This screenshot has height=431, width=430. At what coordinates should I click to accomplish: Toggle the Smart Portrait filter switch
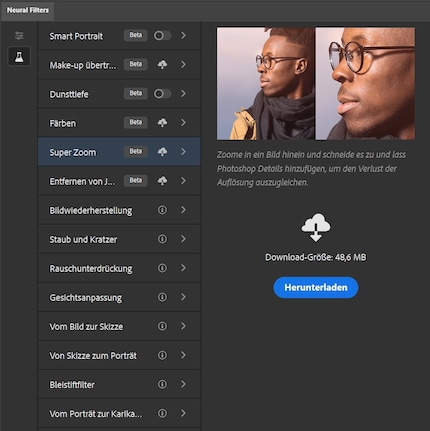point(162,35)
